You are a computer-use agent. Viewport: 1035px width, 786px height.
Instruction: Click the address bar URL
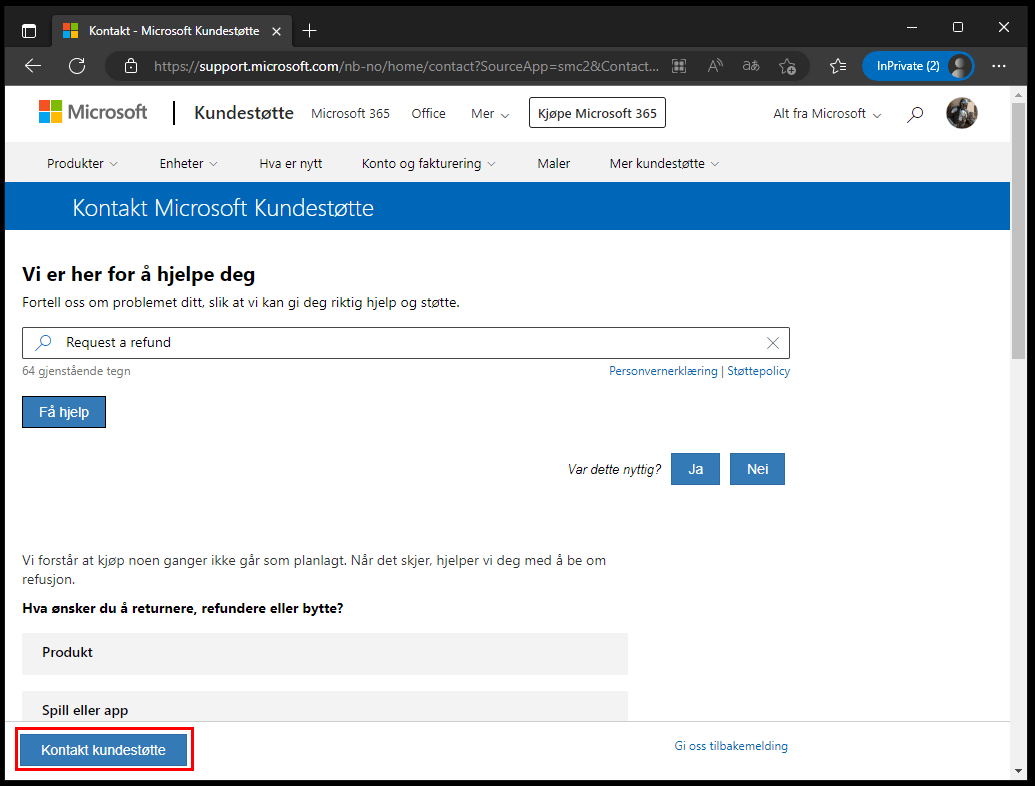pyautogui.click(x=406, y=66)
